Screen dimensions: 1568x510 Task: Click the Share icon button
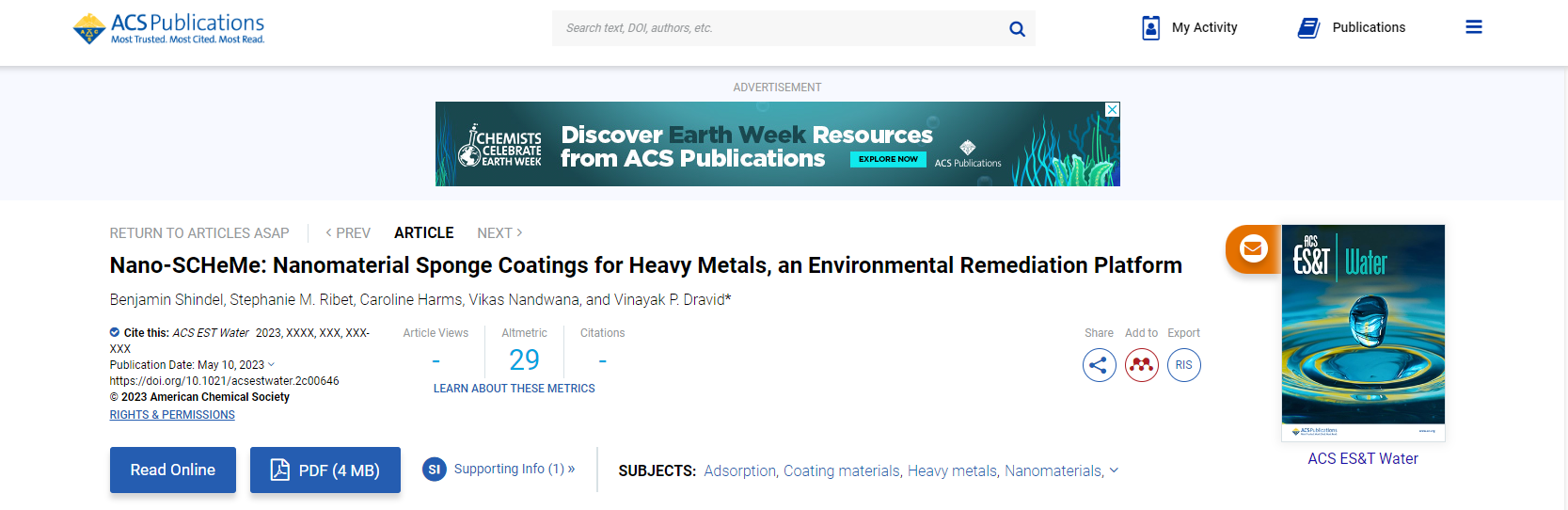coord(1099,365)
